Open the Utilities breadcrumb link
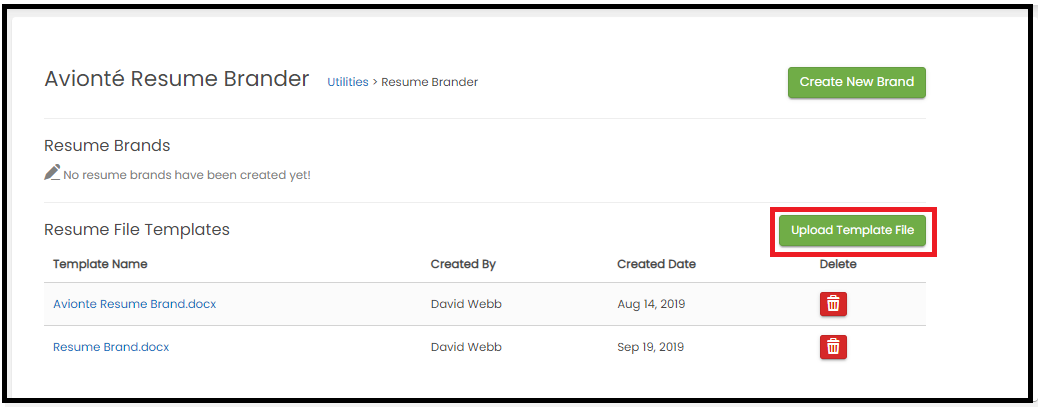This screenshot has height=407, width=1038. (348, 82)
